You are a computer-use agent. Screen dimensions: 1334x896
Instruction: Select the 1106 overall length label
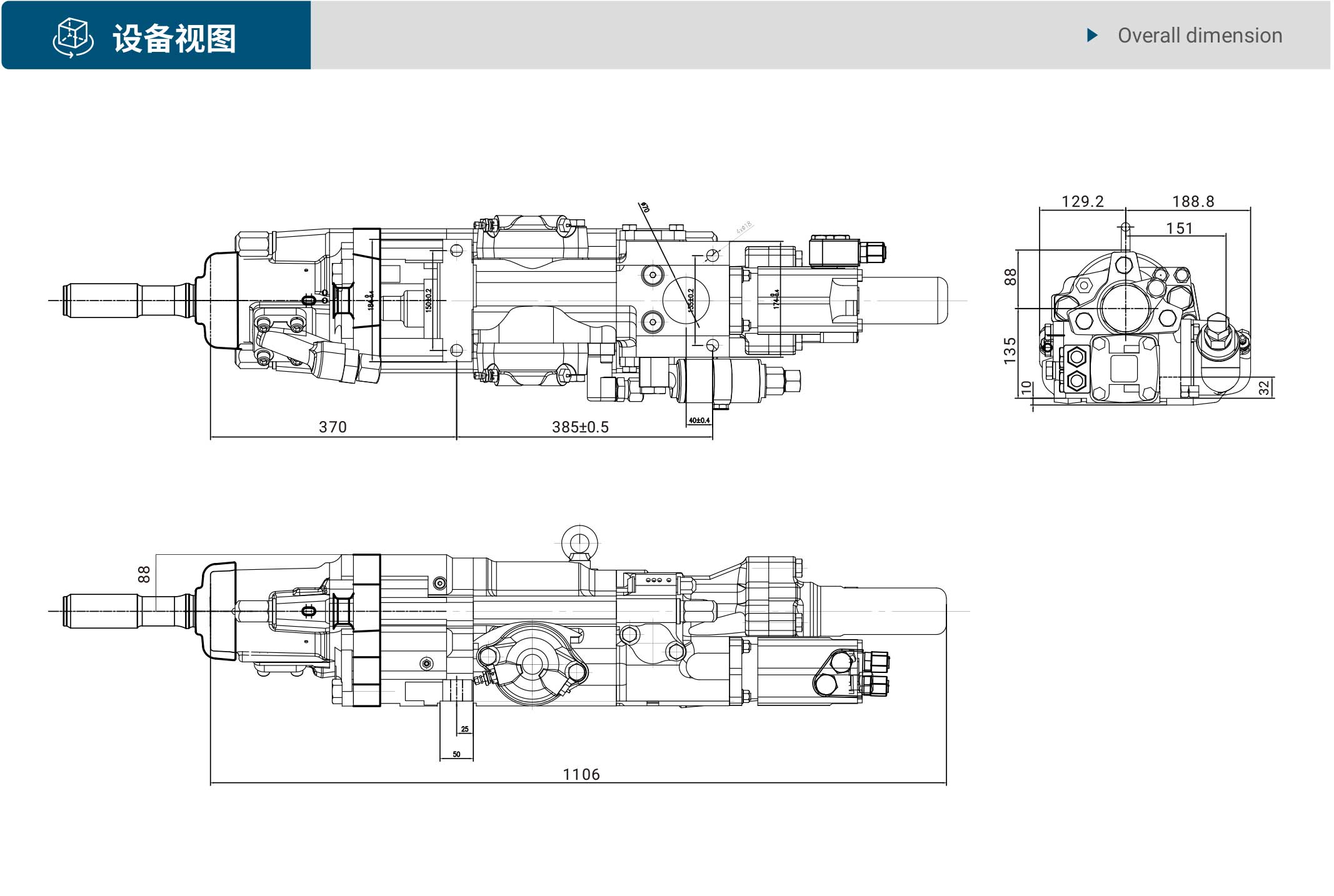tap(581, 774)
